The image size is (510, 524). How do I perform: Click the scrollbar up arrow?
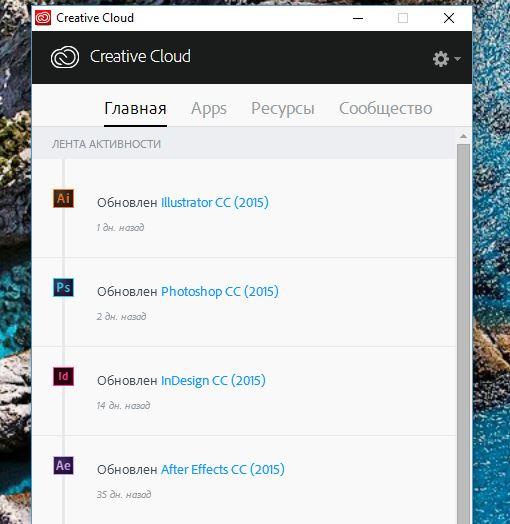(x=463, y=136)
